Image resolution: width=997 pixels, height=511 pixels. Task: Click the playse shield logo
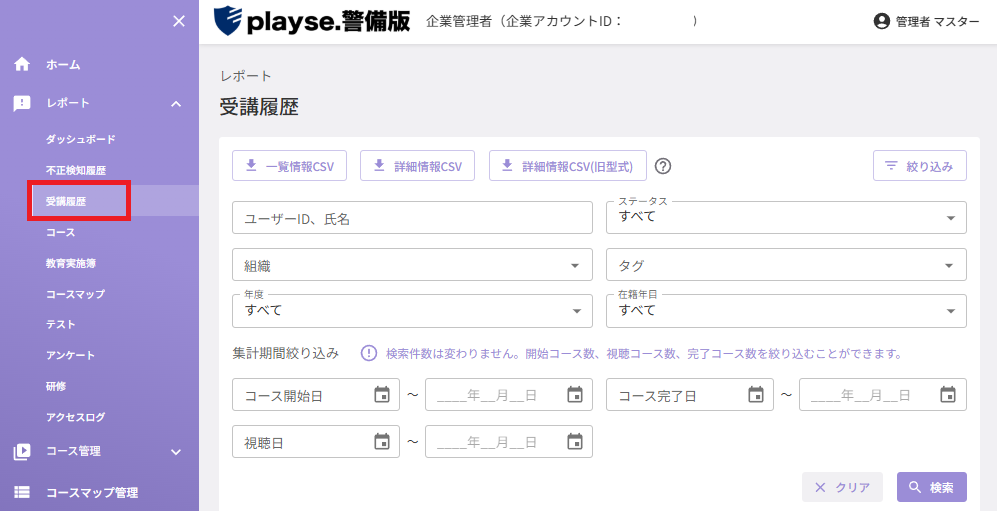click(228, 21)
